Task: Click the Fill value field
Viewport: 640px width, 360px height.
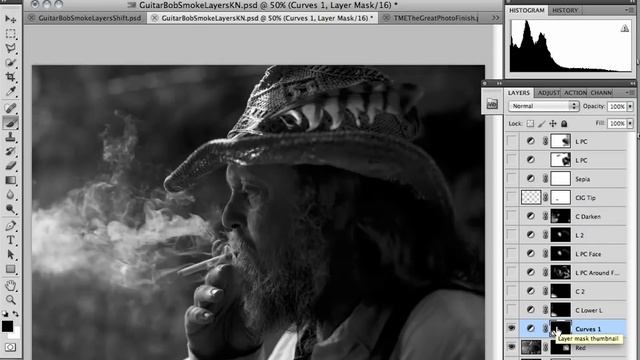Action: [x=617, y=124]
